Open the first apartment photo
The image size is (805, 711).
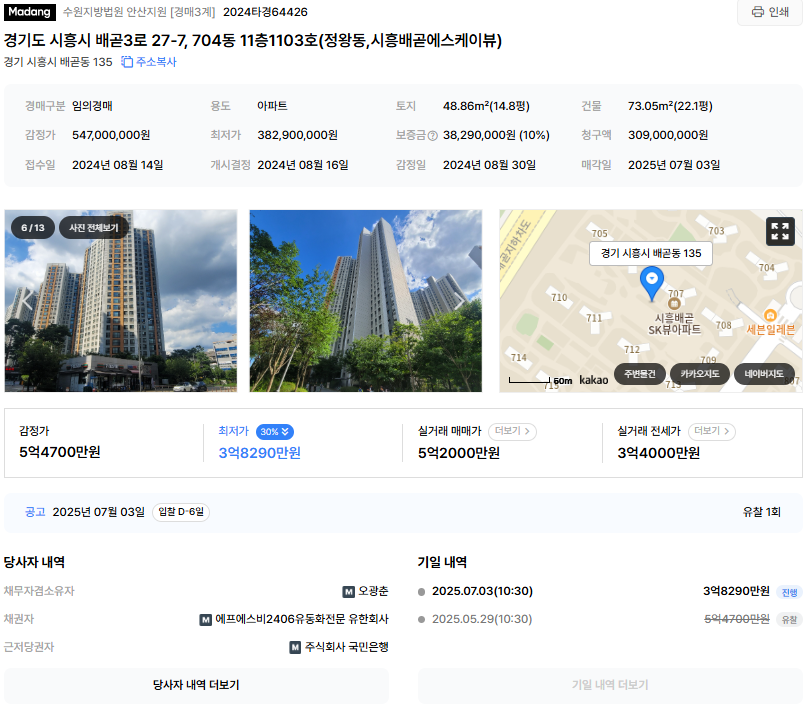[121, 301]
